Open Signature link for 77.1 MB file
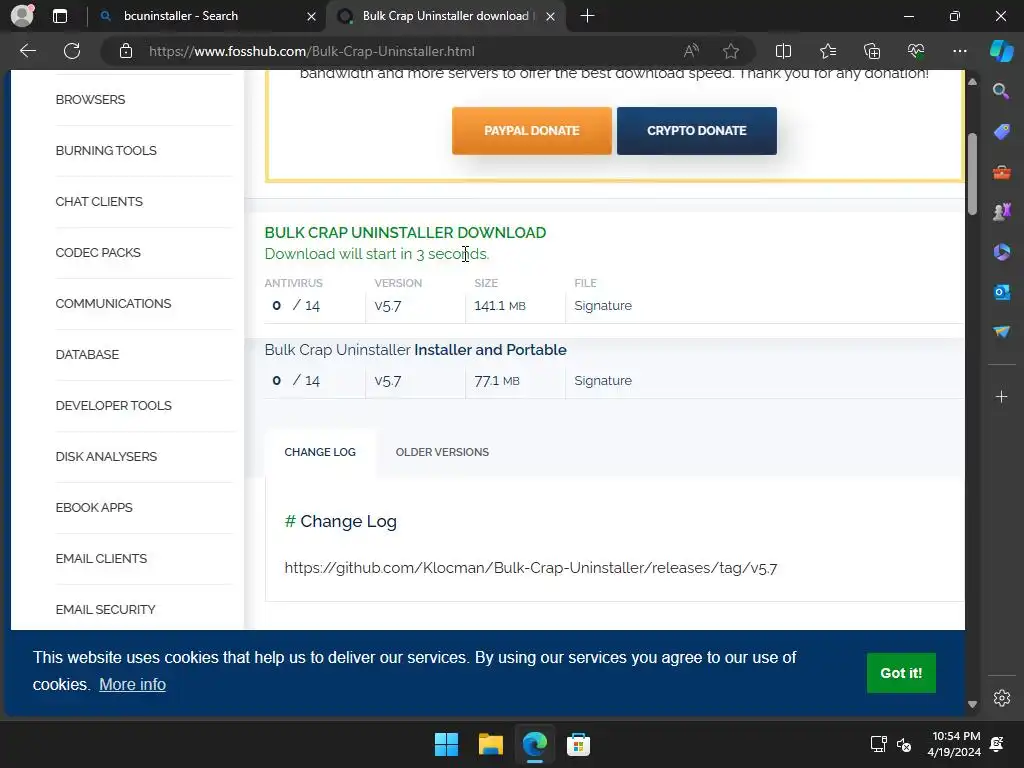 [603, 380]
